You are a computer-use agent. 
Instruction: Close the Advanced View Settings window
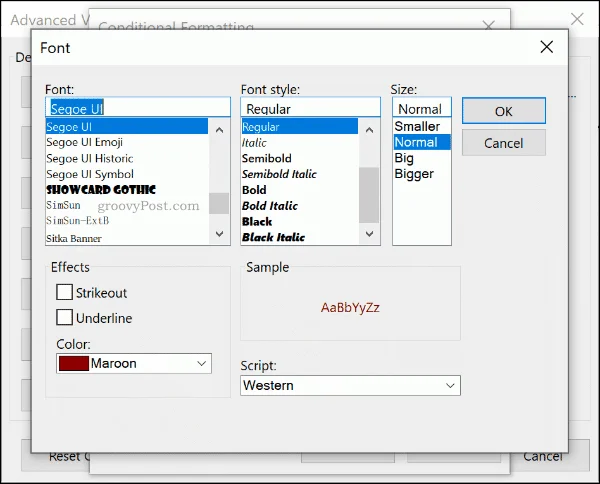(x=577, y=19)
